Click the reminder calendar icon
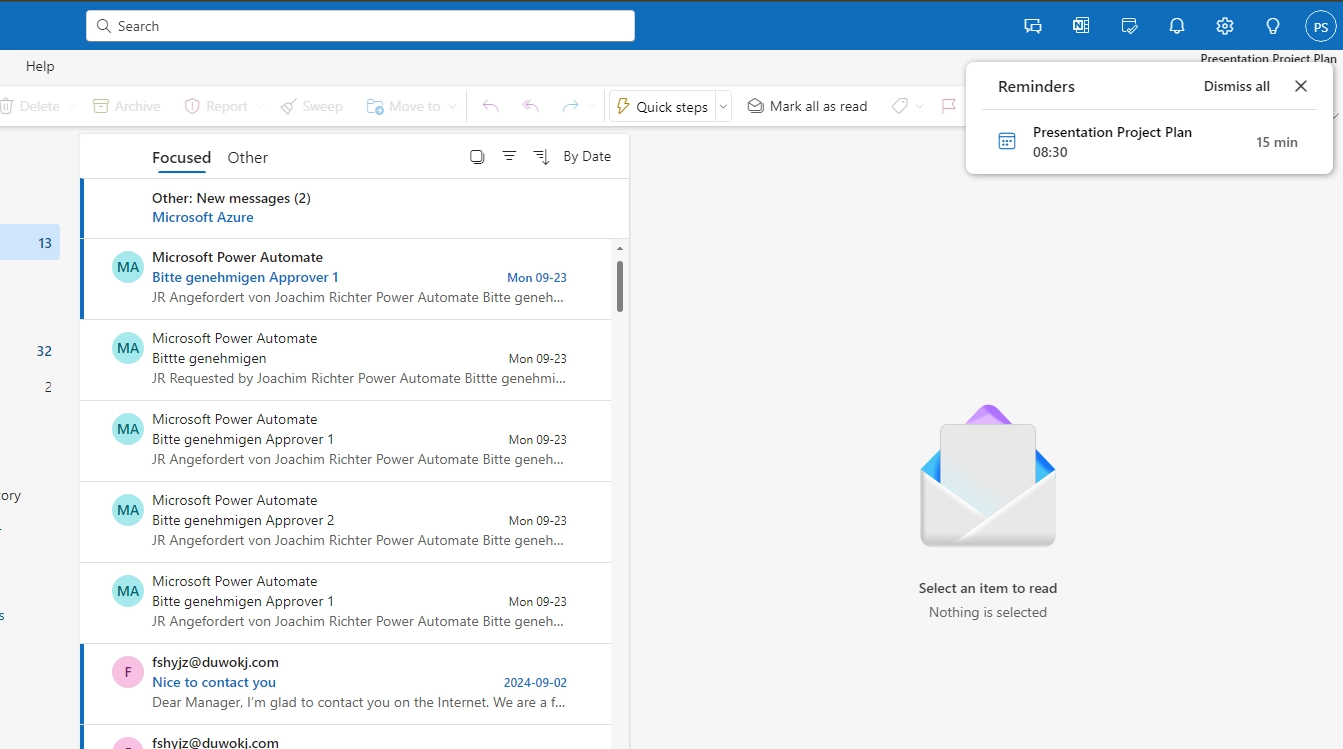The width and height of the screenshot is (1343, 749). (1007, 141)
